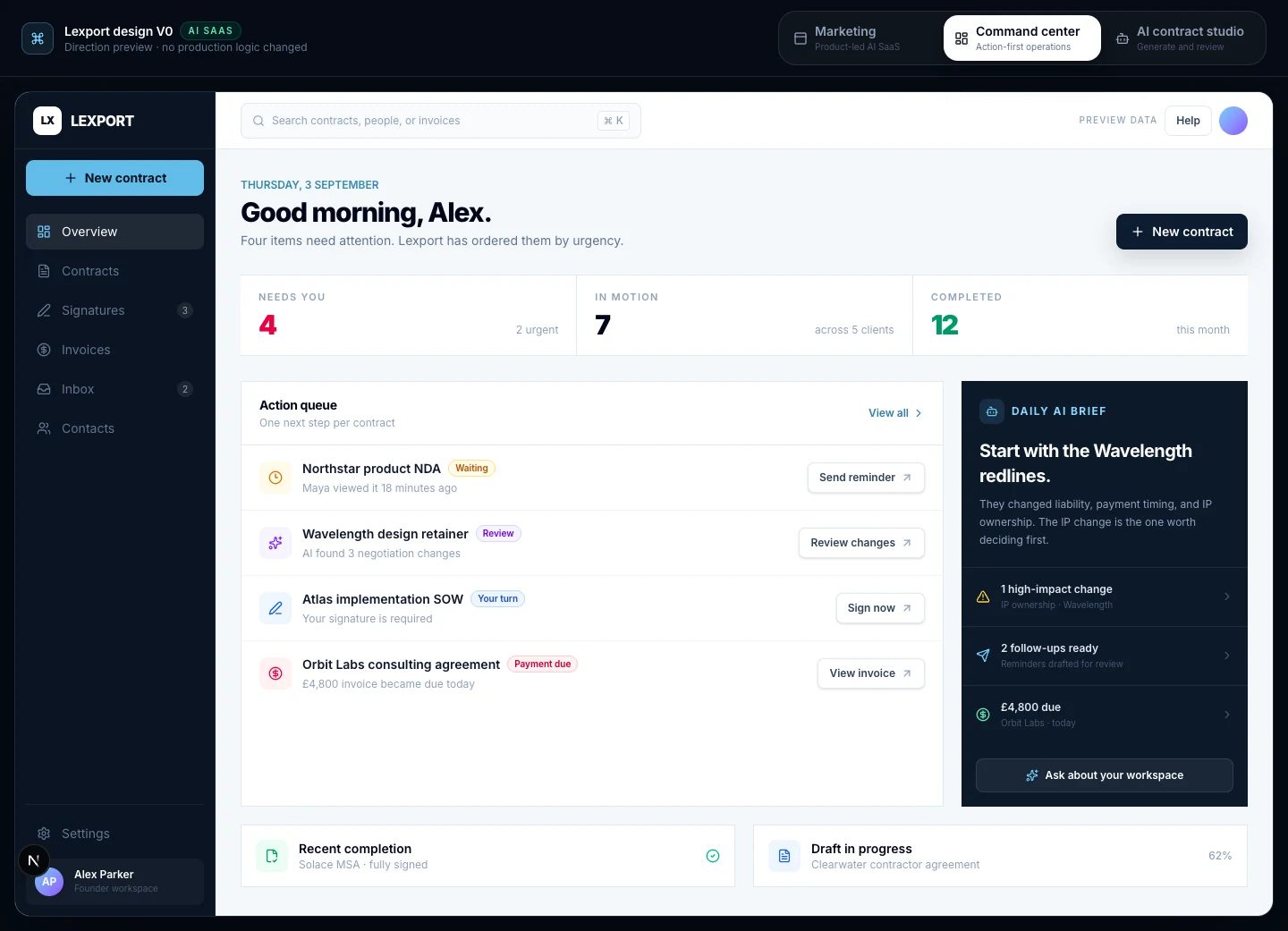Click the warning triangle on high-impact change
1288x931 pixels.
(983, 597)
